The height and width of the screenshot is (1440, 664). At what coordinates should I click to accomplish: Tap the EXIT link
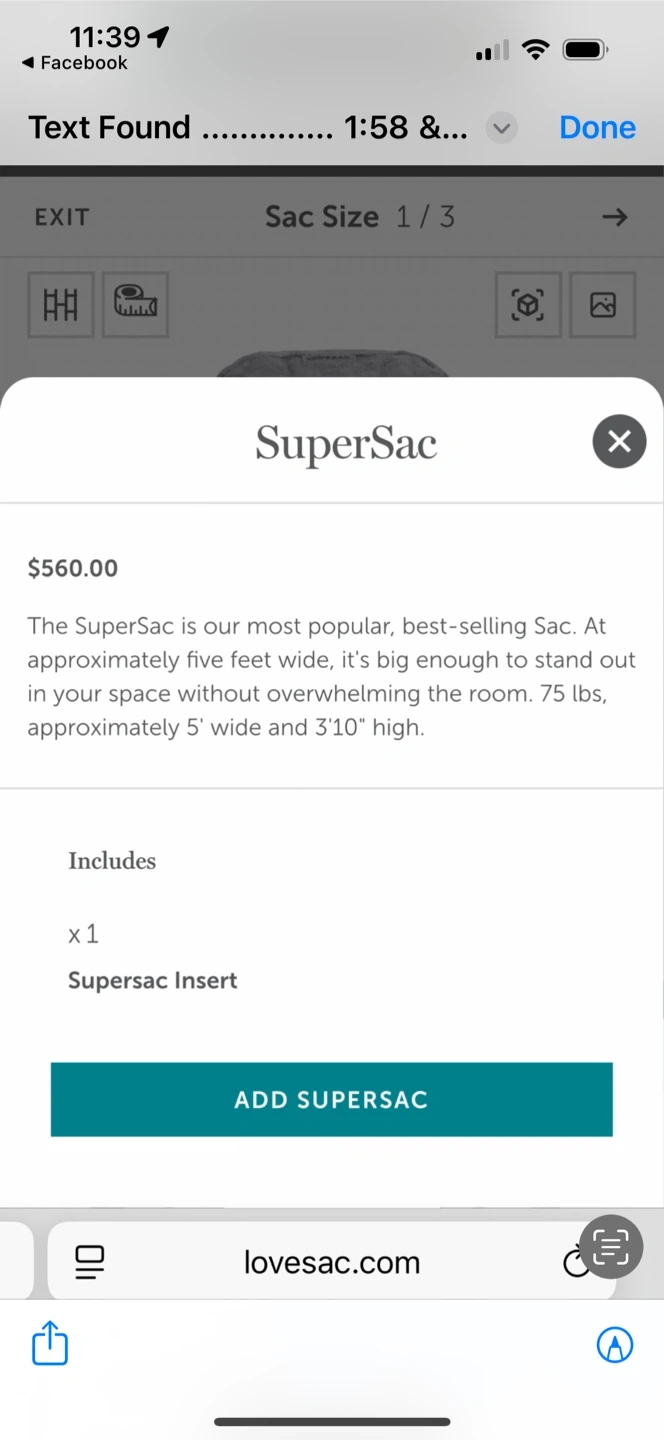coord(62,217)
